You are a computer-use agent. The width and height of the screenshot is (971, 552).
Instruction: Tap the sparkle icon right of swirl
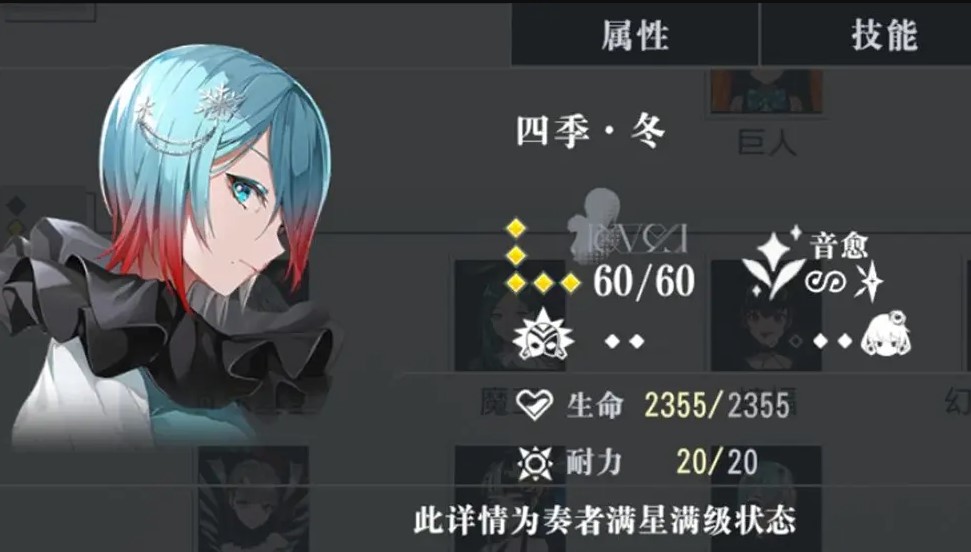click(x=869, y=281)
